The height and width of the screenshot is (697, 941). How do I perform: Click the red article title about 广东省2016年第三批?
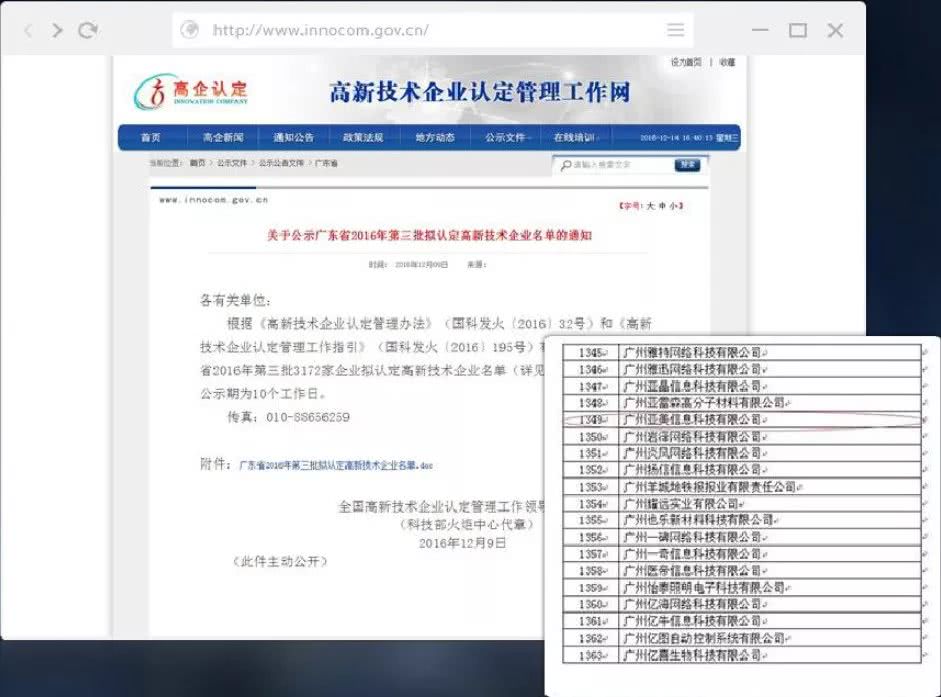coord(430,235)
